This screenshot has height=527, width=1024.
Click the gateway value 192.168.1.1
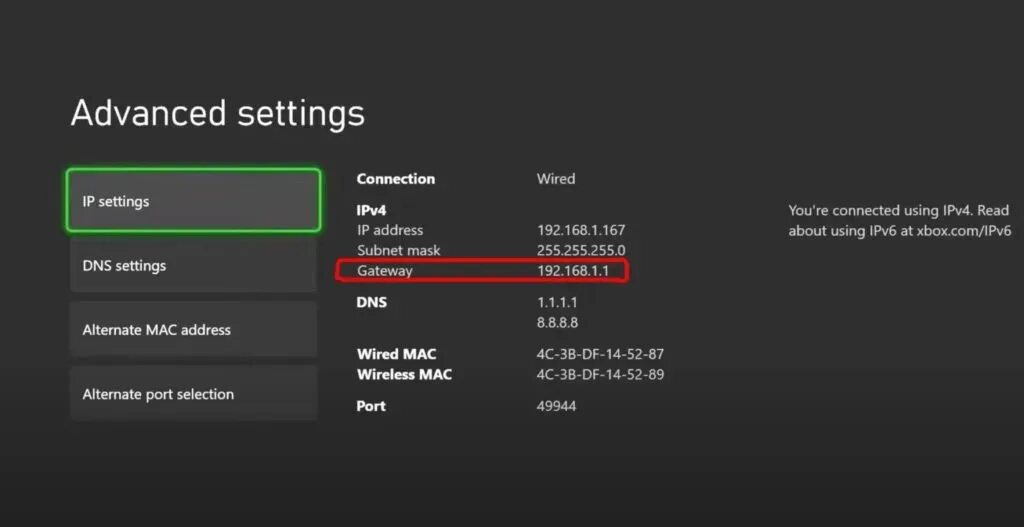pos(580,271)
